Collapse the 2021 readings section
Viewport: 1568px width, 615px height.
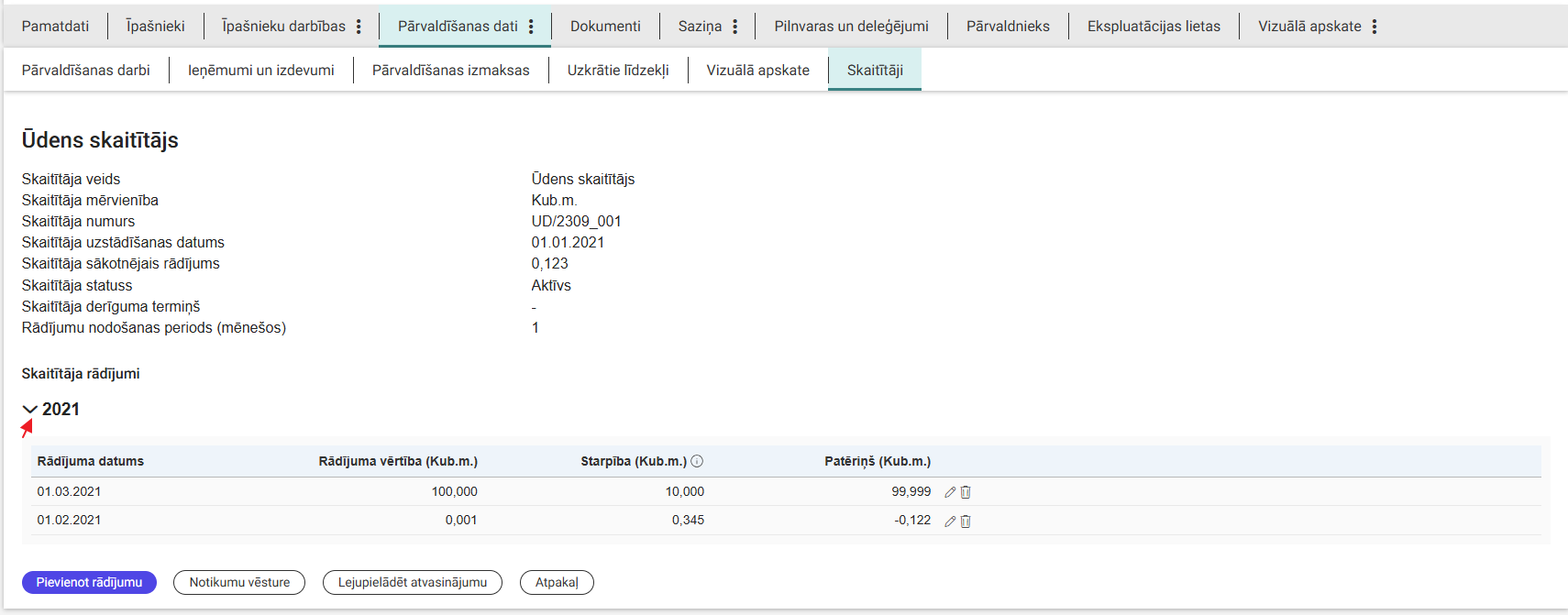pyautogui.click(x=30, y=410)
